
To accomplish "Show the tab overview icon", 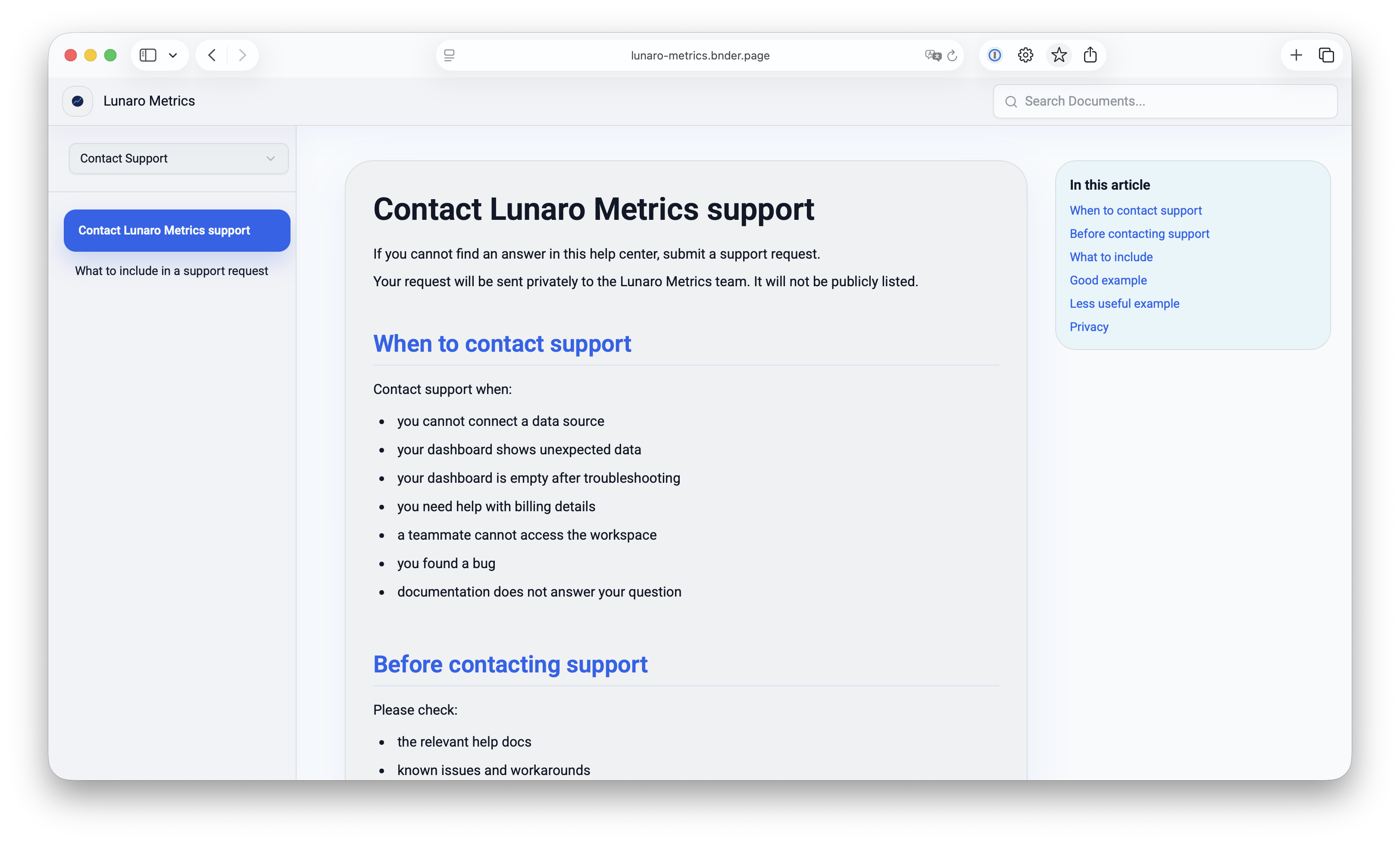I will point(1326,55).
